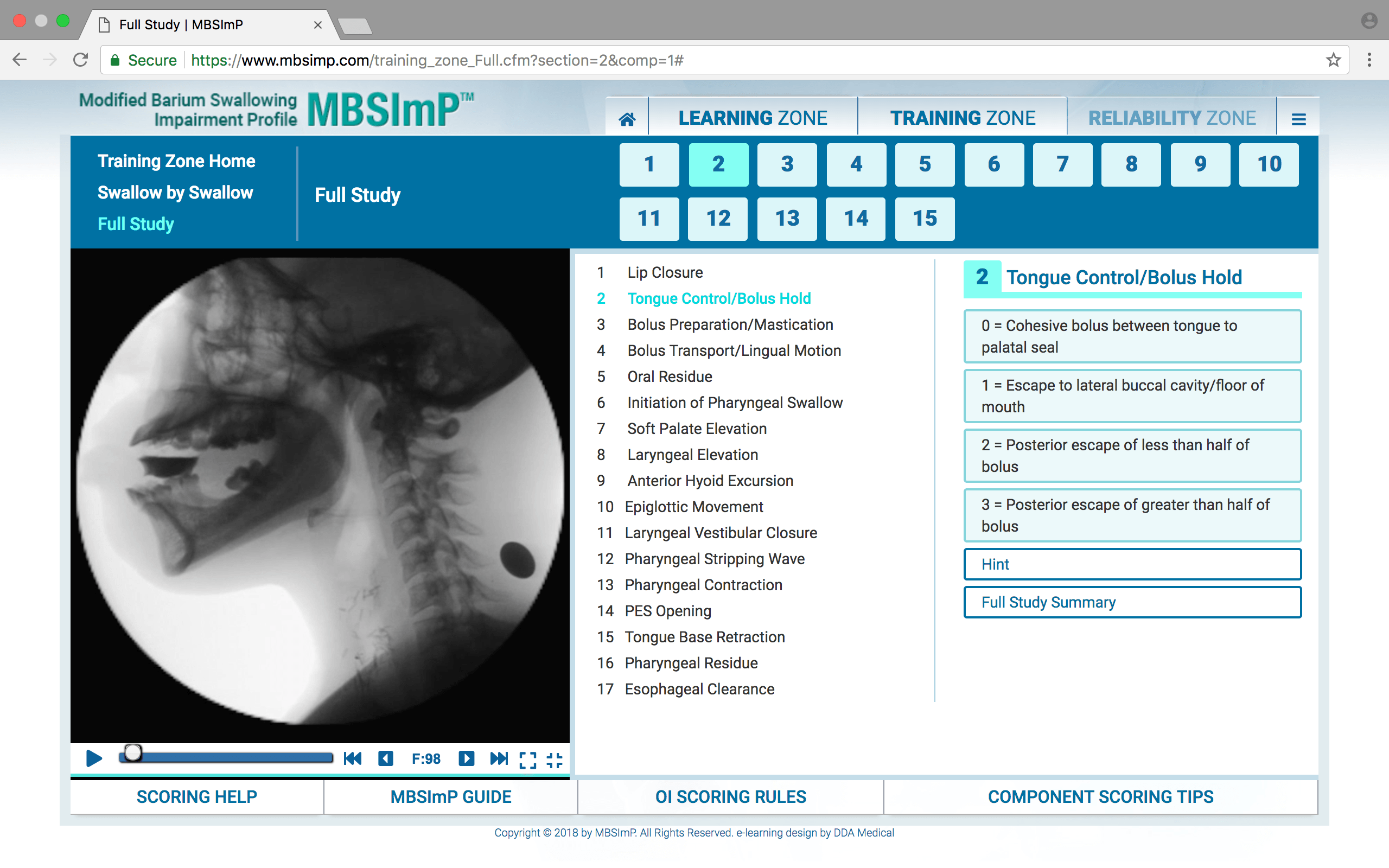
Task: Open Chrome's three-dot menu
Action: [1369, 60]
